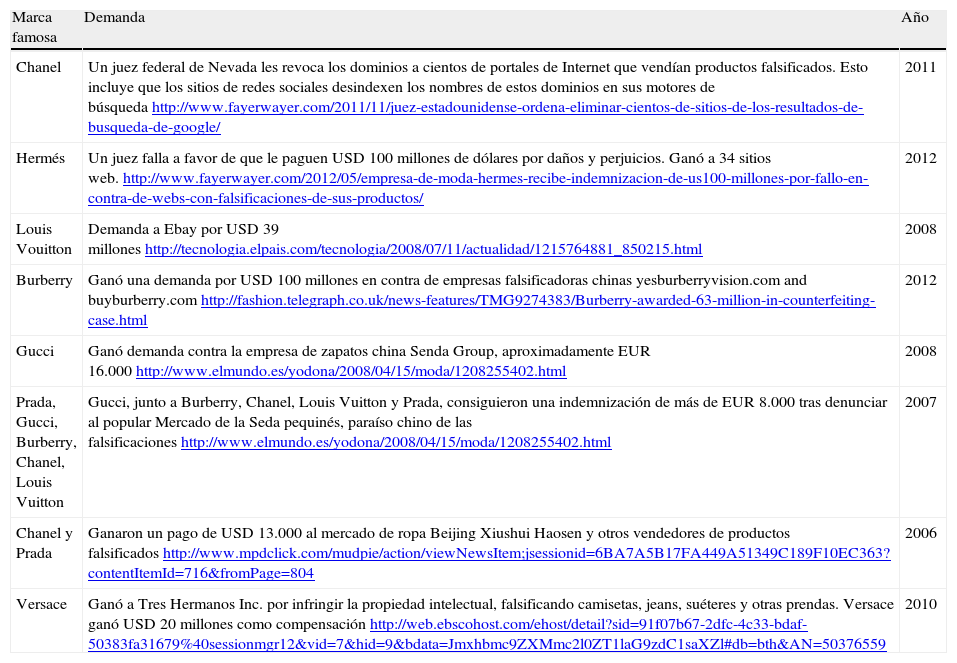Click the year 2011 in the Chanel row
Screen dimensions: 957x663
(x=920, y=67)
